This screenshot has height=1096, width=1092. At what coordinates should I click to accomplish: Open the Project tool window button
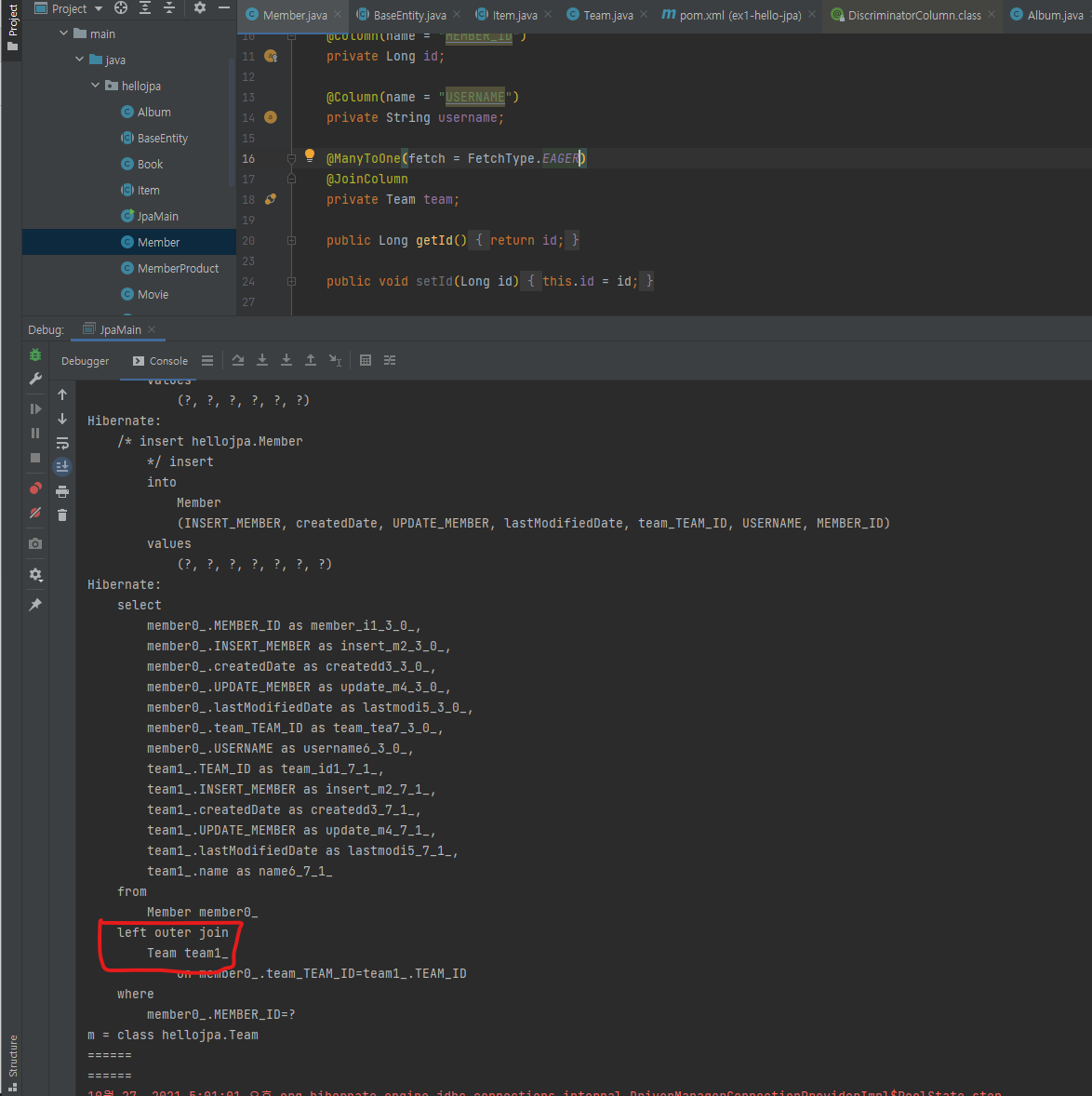[x=12, y=27]
